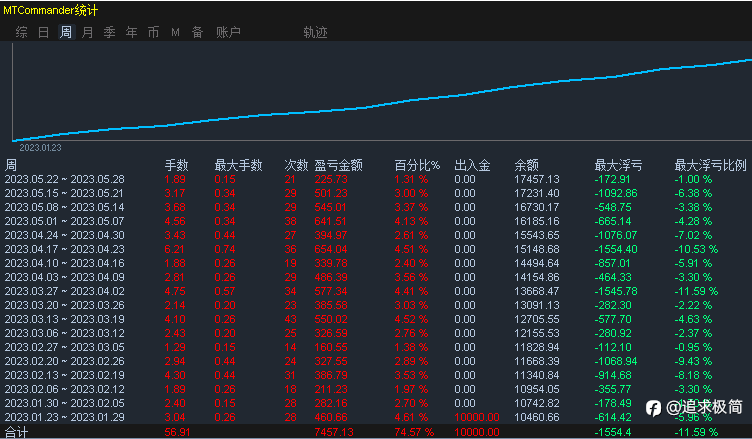Click total lots 56.91
Image resolution: width=752 pixels, height=439 pixels.
(177, 432)
